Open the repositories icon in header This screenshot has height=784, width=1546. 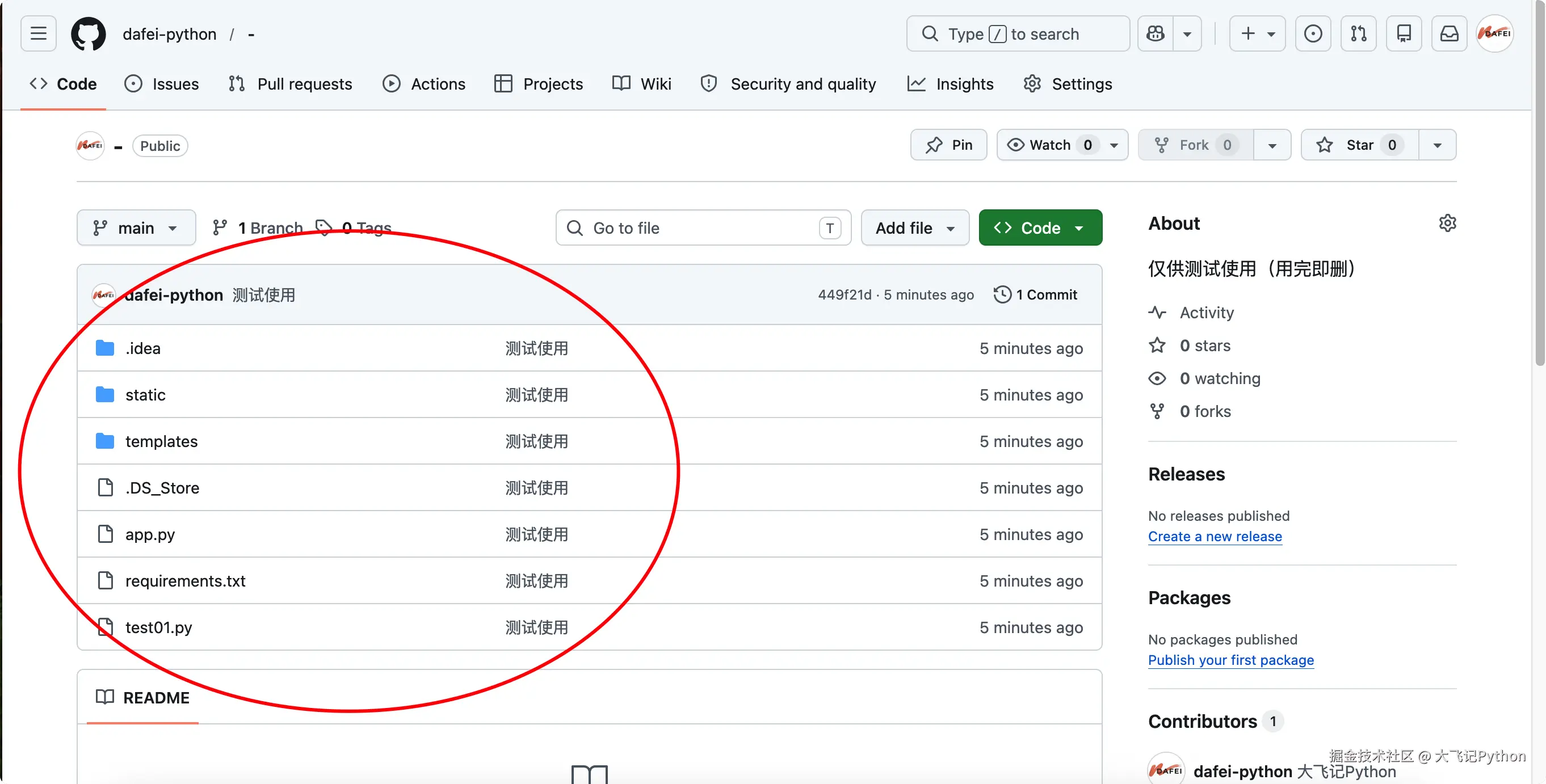click(x=1404, y=33)
